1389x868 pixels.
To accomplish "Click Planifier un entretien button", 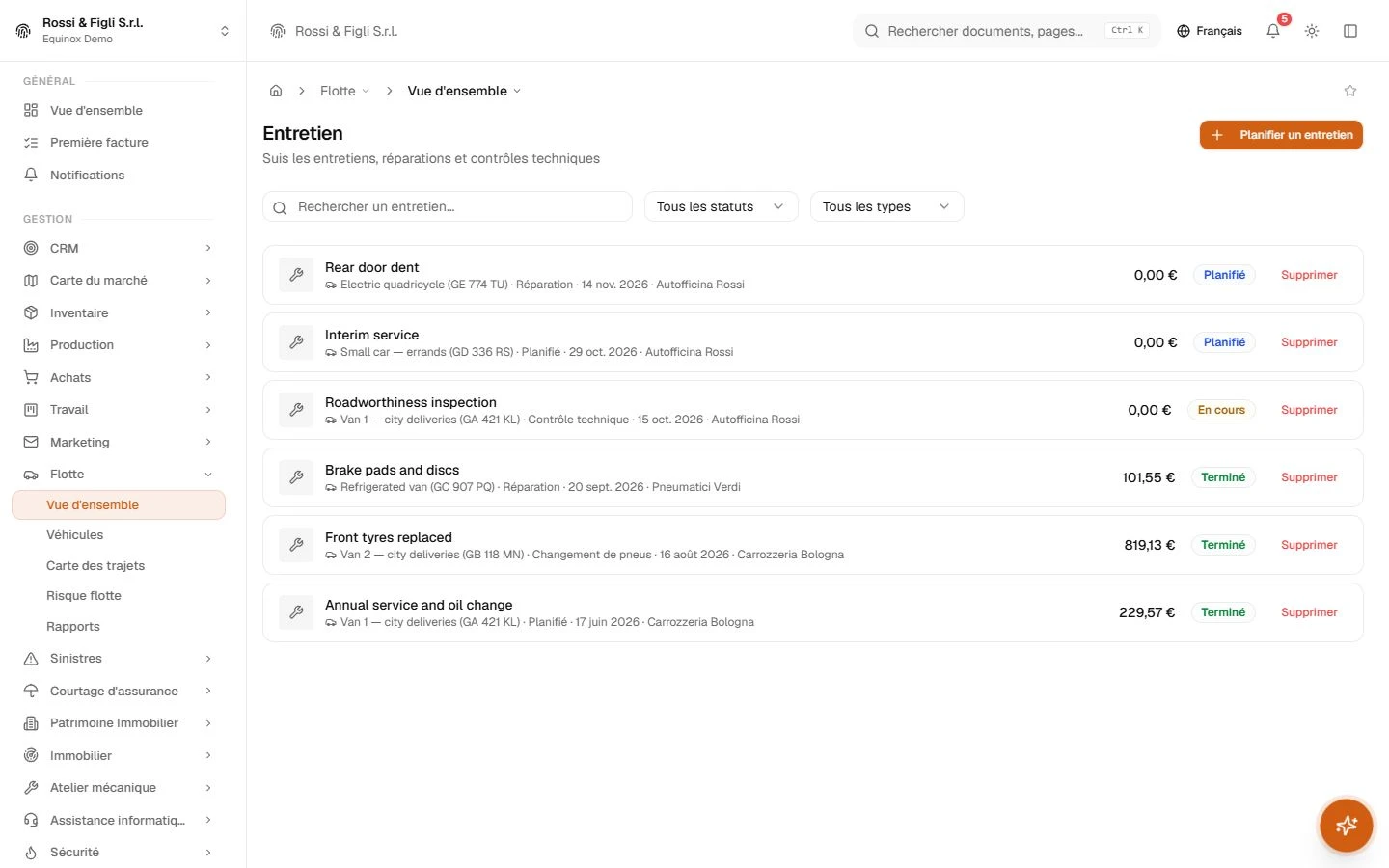I will point(1281,135).
